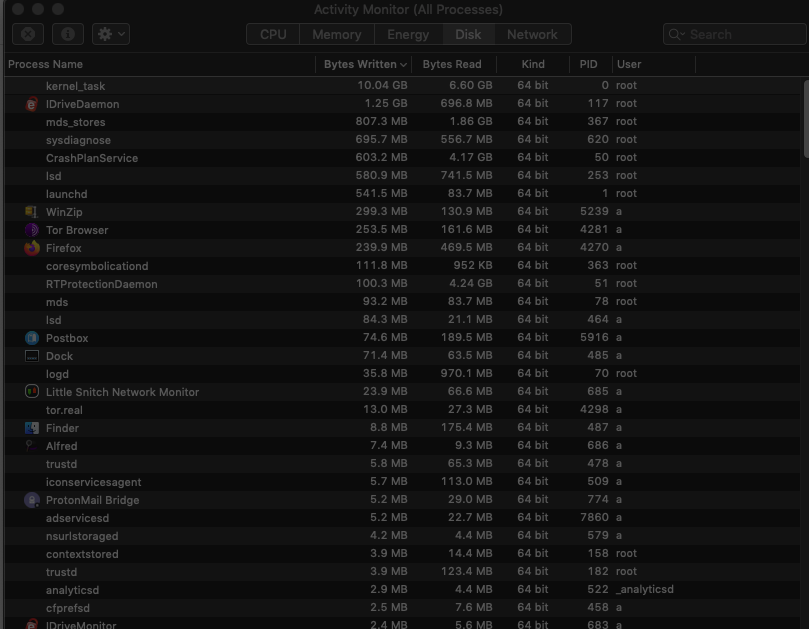Select the logd process
Viewport: 809px width, 629px height.
tap(402, 374)
